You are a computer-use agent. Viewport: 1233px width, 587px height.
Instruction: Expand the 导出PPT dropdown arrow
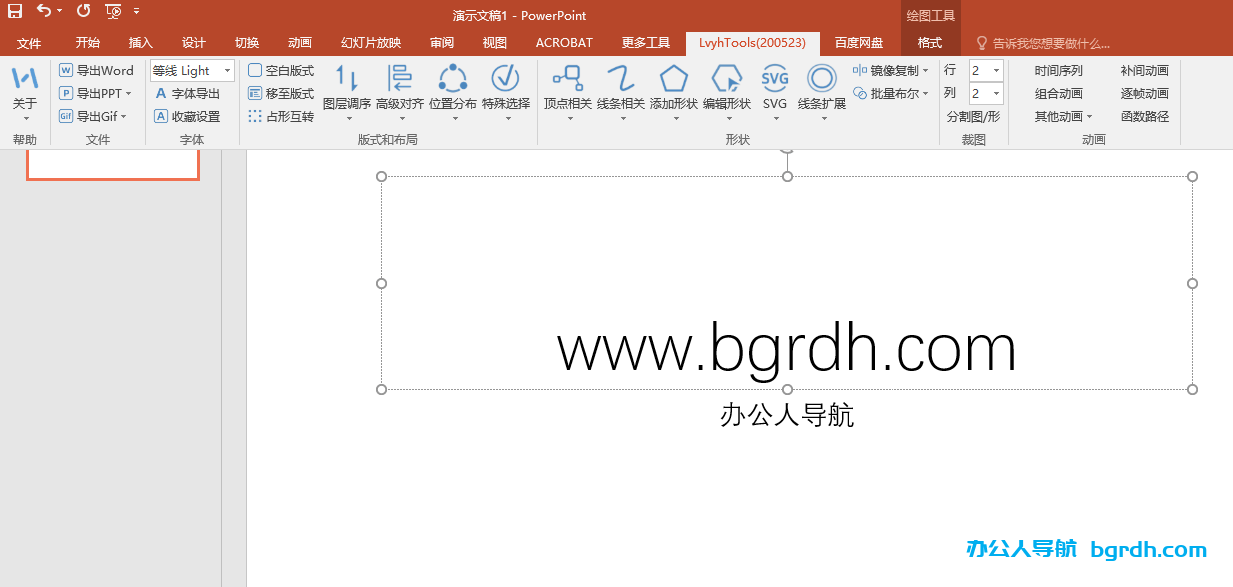pos(129,94)
